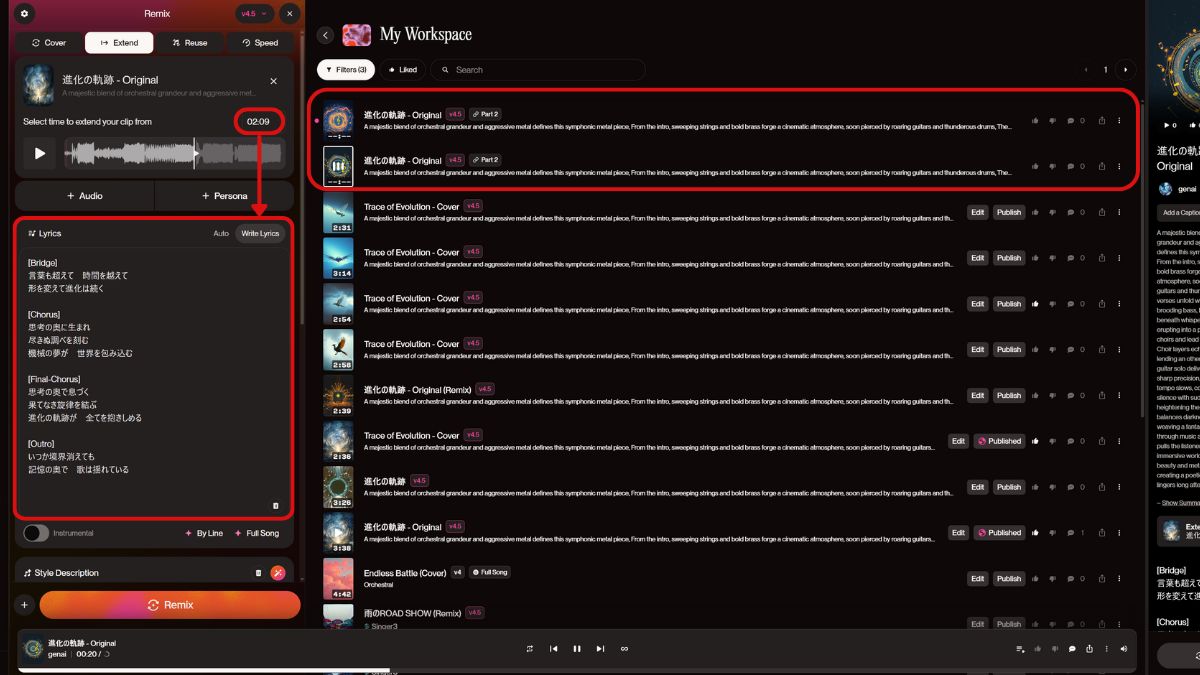The height and width of the screenshot is (675, 1200).
Task: Delete the lyrics with the trash icon
Action: (x=276, y=506)
